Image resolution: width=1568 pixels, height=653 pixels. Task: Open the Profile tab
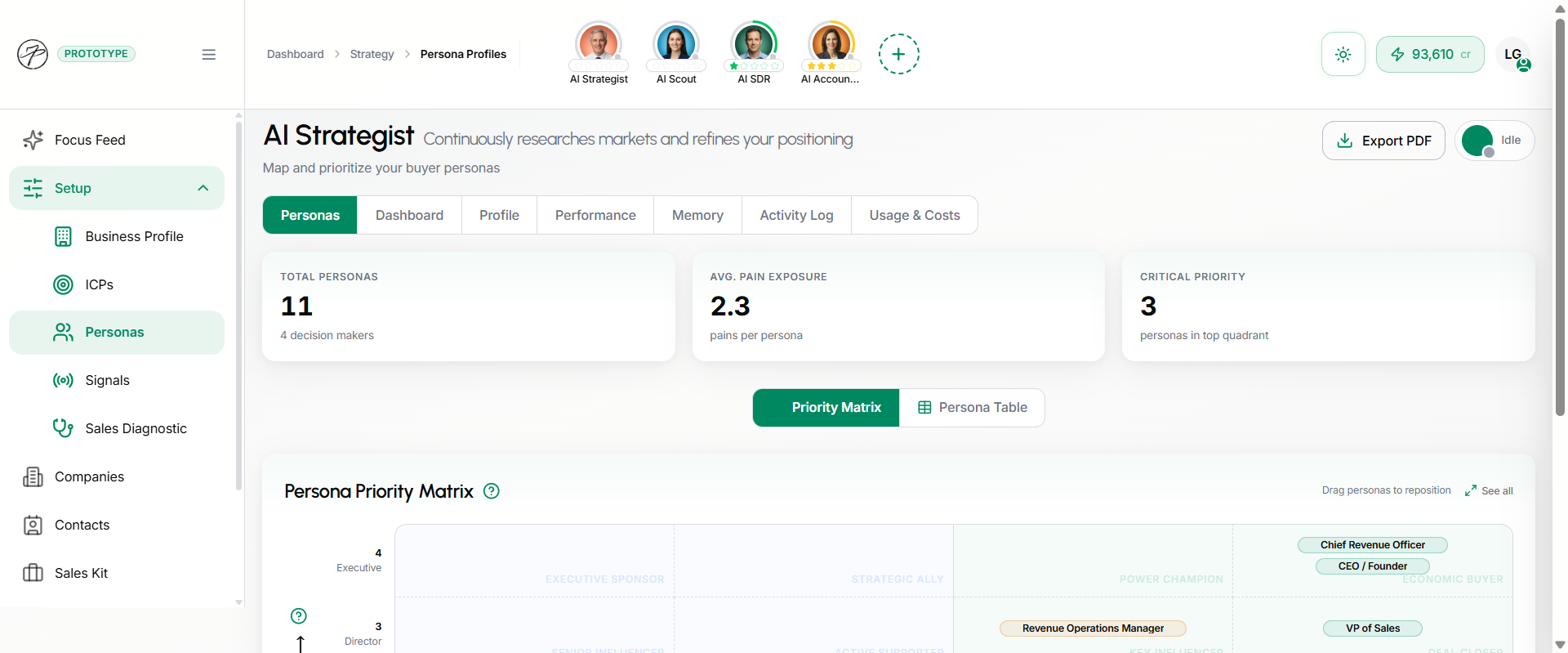point(499,215)
